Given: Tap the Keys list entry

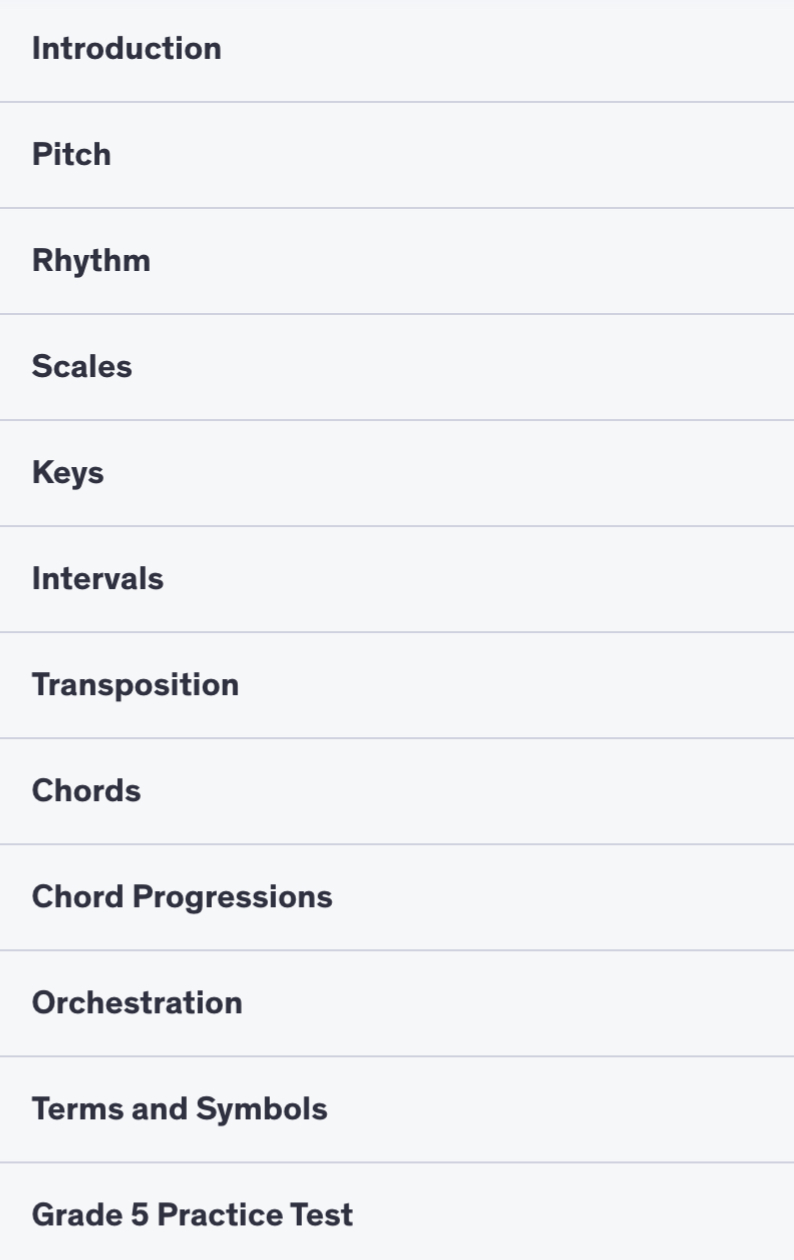Looking at the screenshot, I should [397, 473].
